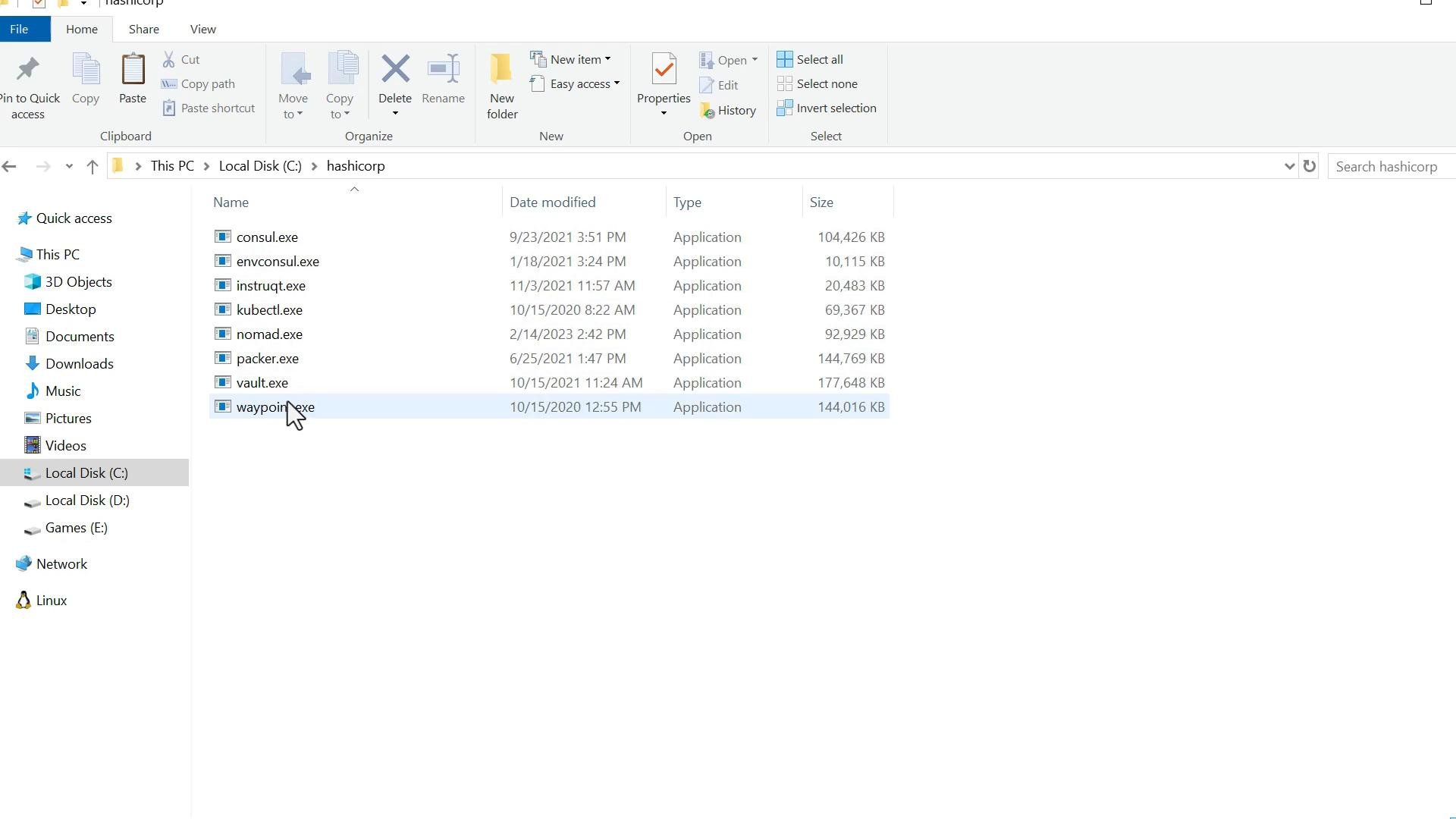The image size is (1456, 819).
Task: Go back to previous folder
Action: pyautogui.click(x=9, y=167)
